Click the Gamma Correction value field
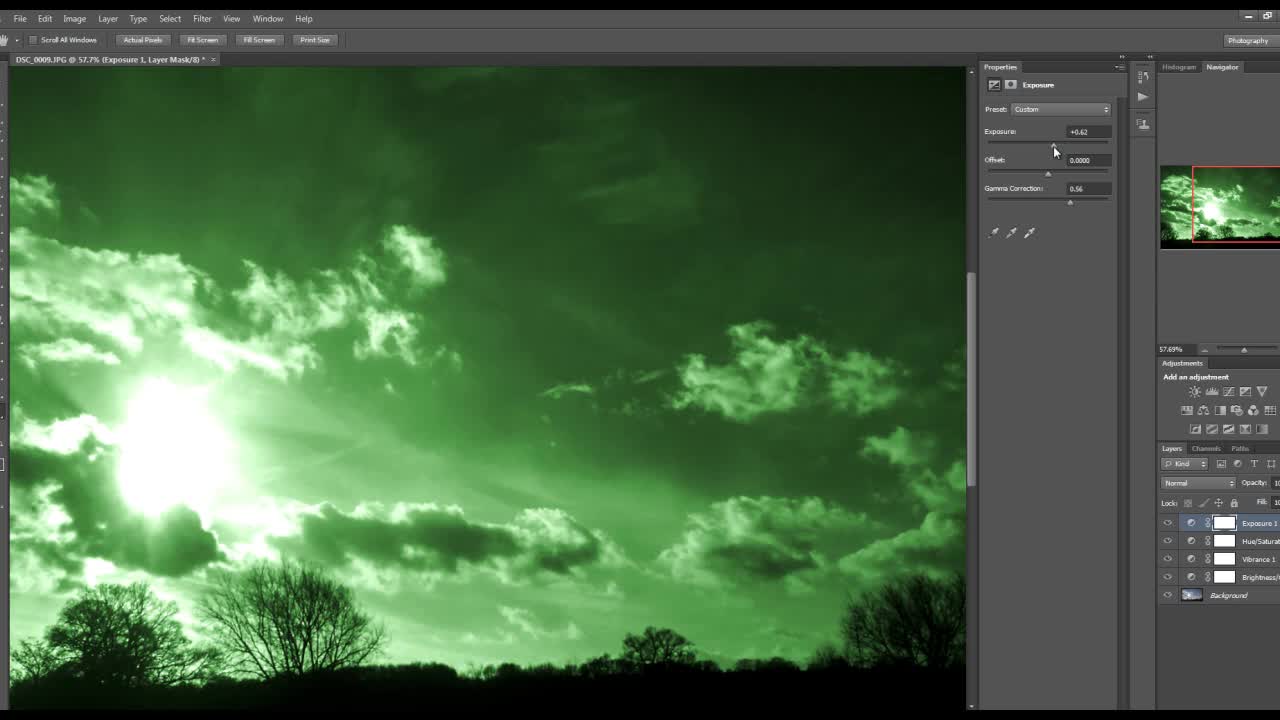 (1088, 188)
